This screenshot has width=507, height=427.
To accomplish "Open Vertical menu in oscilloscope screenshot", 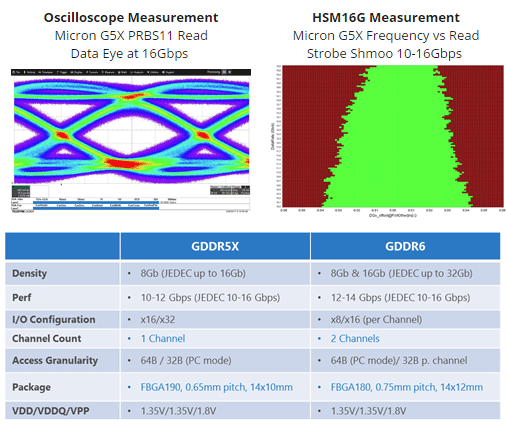I will (30, 72).
